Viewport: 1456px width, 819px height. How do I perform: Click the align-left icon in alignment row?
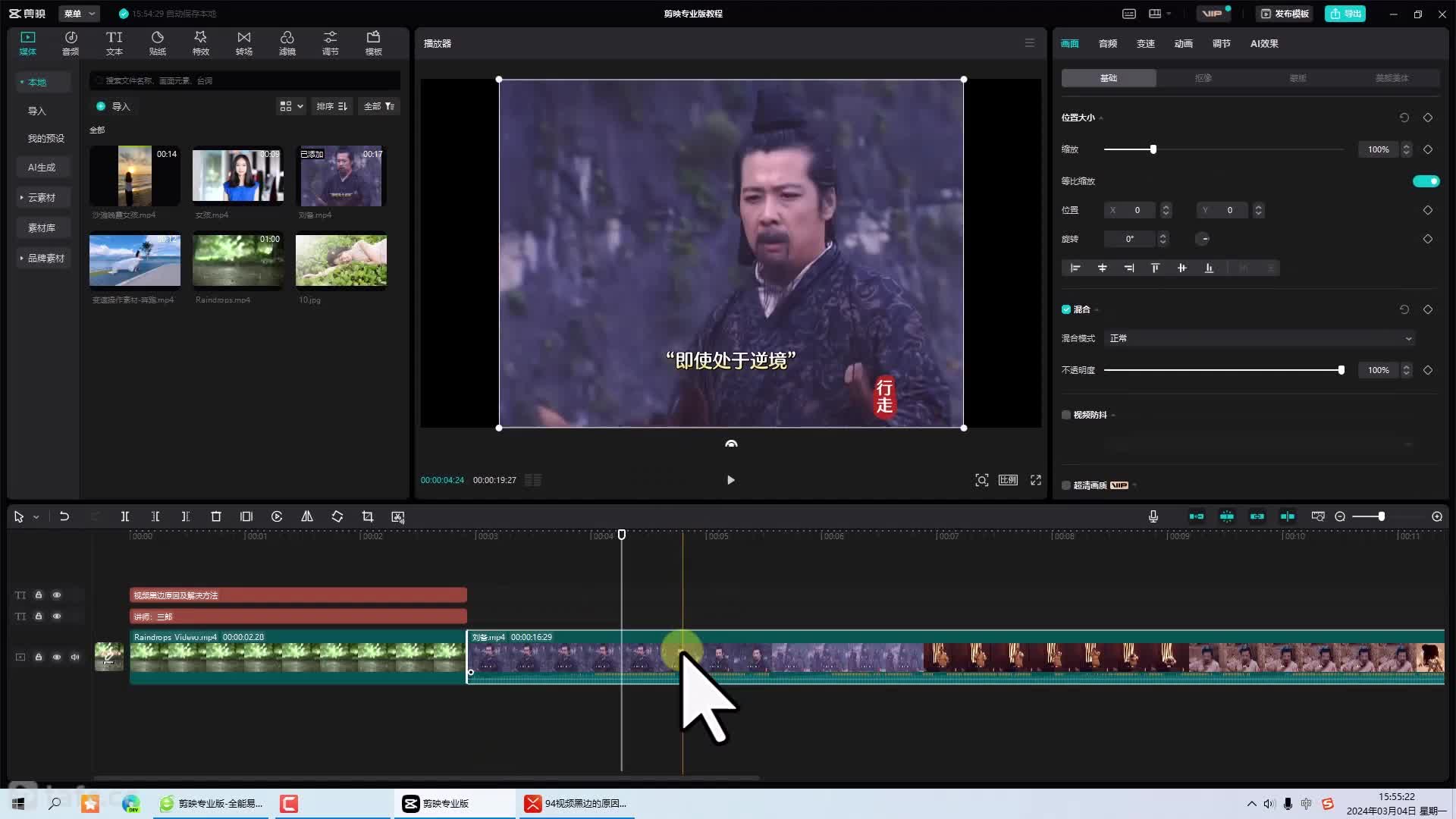click(1075, 268)
